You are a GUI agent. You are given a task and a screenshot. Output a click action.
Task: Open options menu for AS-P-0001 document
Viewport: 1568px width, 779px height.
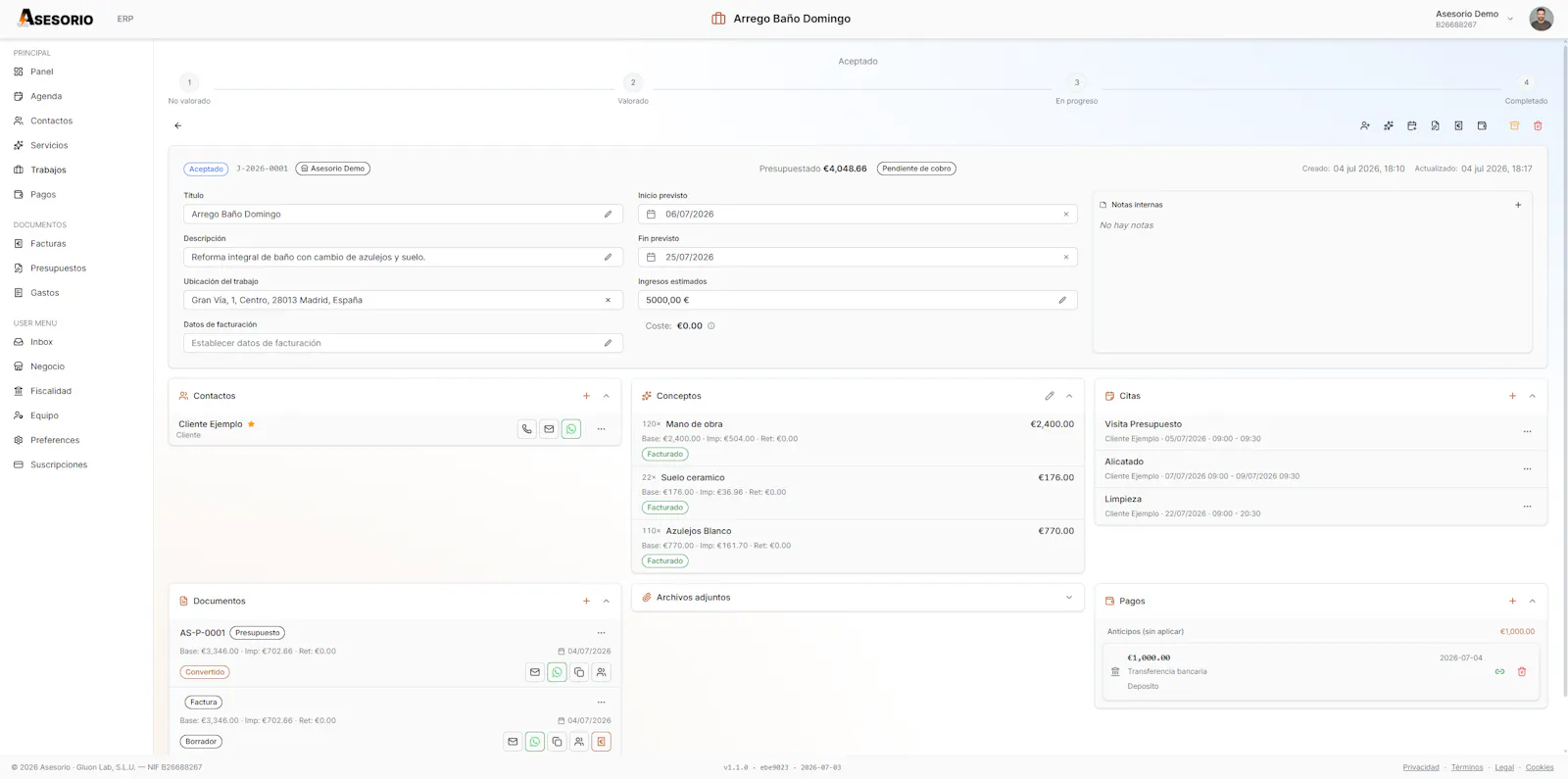[602, 632]
